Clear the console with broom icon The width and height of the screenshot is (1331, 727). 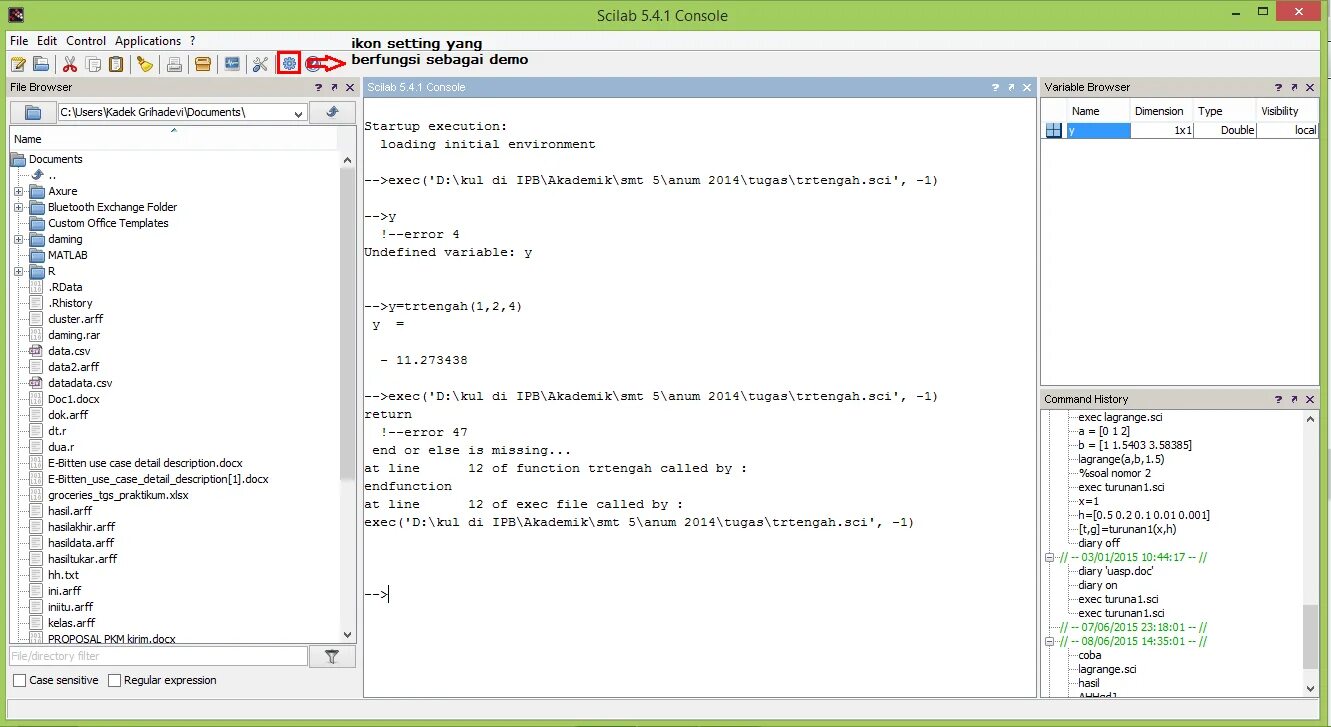click(145, 64)
